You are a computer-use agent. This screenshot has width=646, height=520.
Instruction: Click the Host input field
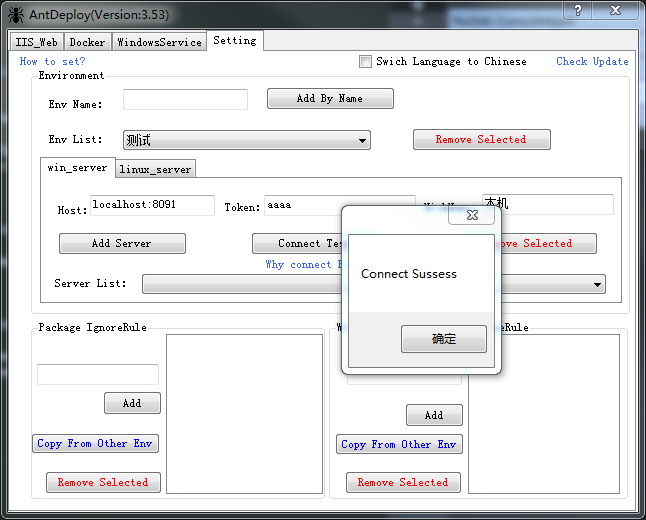coord(152,205)
